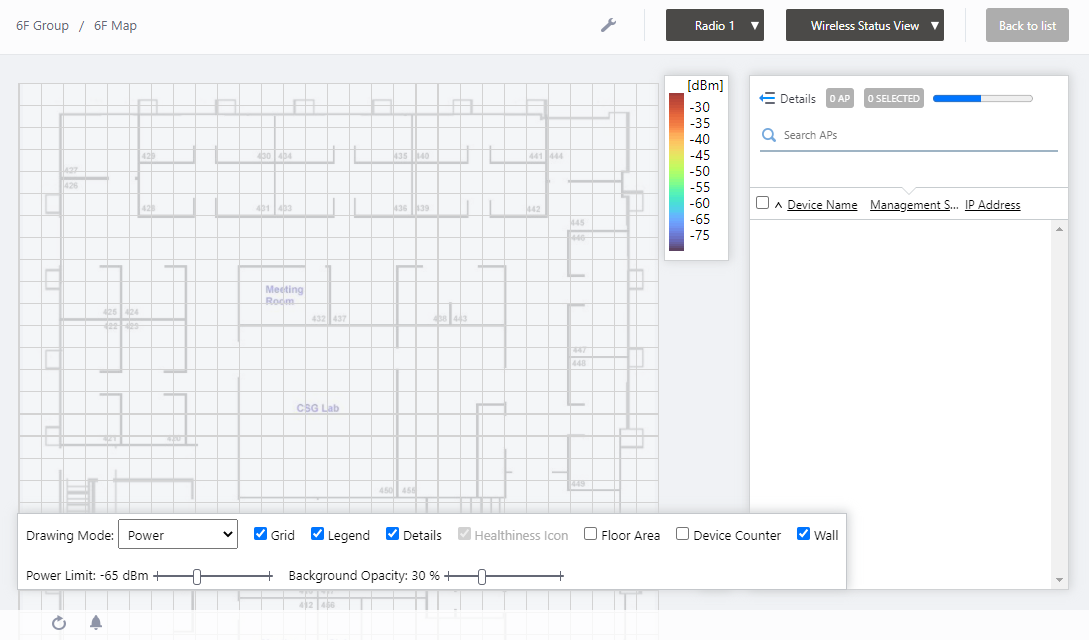Click the wrench settings icon
The height and width of the screenshot is (640, 1089).
tap(608, 25)
